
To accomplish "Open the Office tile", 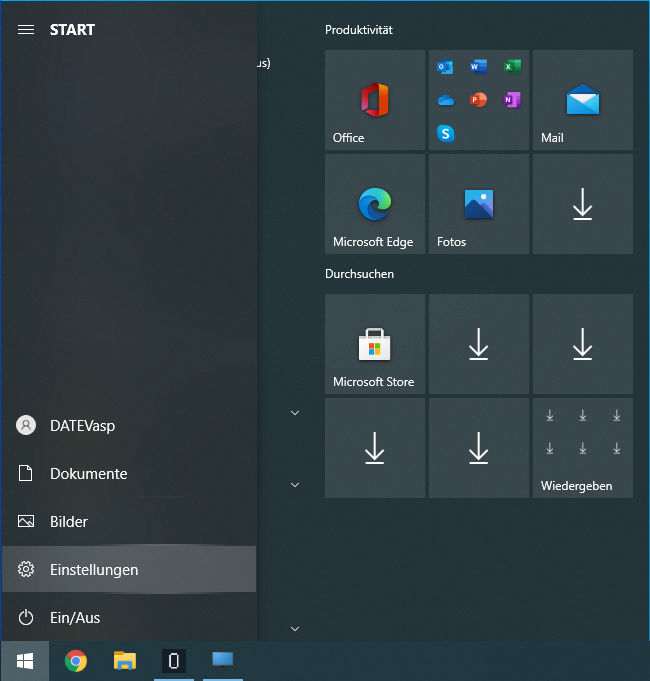I will 375,100.
